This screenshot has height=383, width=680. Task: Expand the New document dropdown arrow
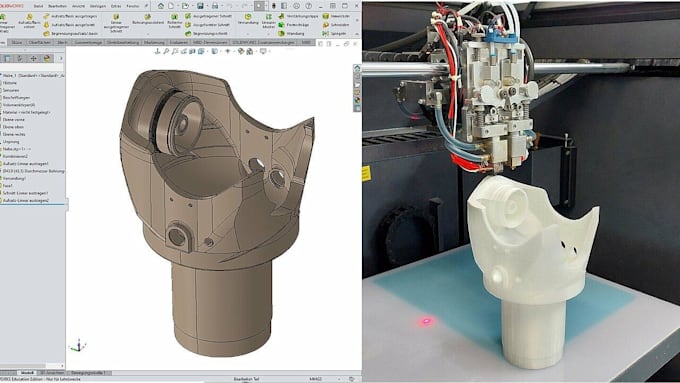(x=177, y=6)
